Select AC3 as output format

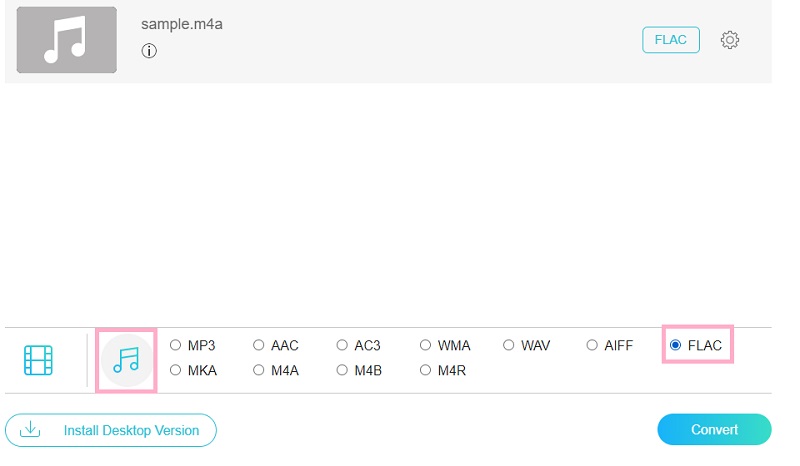click(343, 345)
